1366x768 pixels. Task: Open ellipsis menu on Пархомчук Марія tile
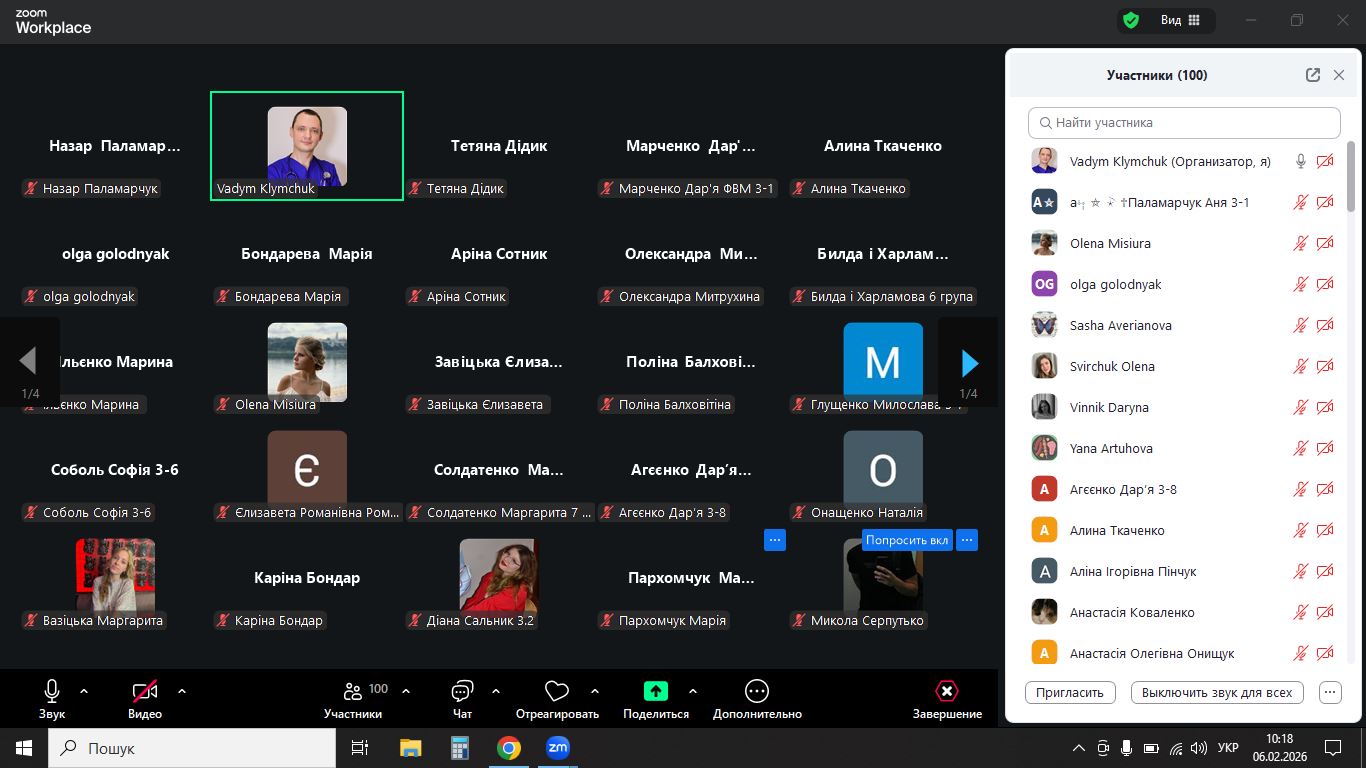coord(775,540)
